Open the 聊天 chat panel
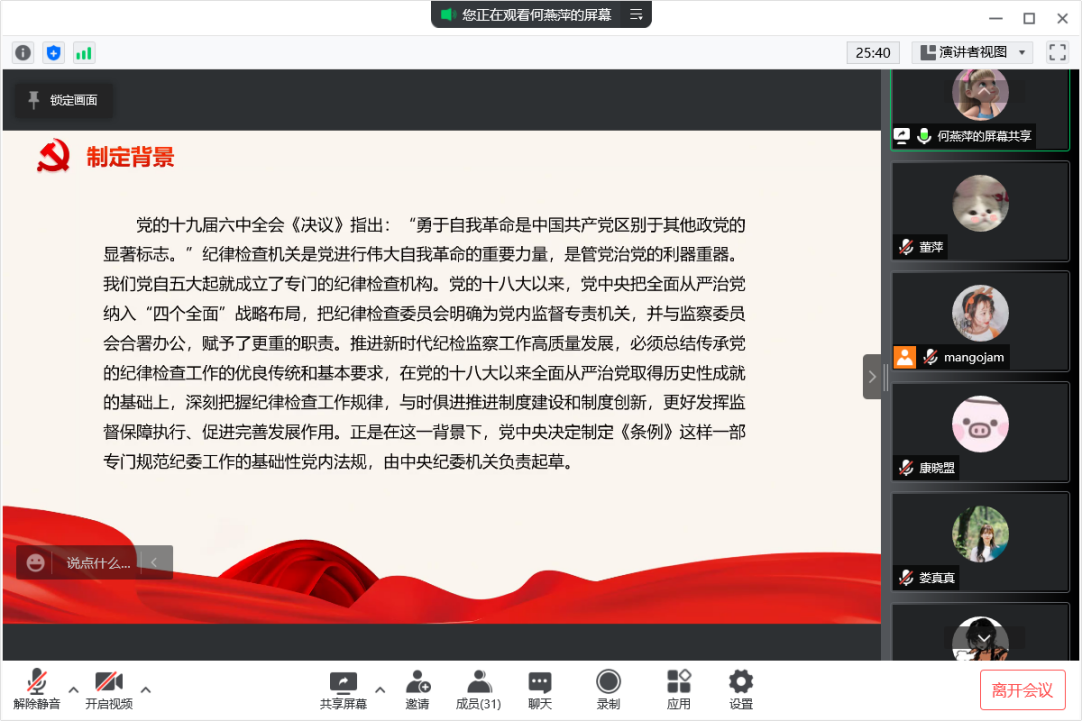This screenshot has height=721, width=1082. pos(540,689)
